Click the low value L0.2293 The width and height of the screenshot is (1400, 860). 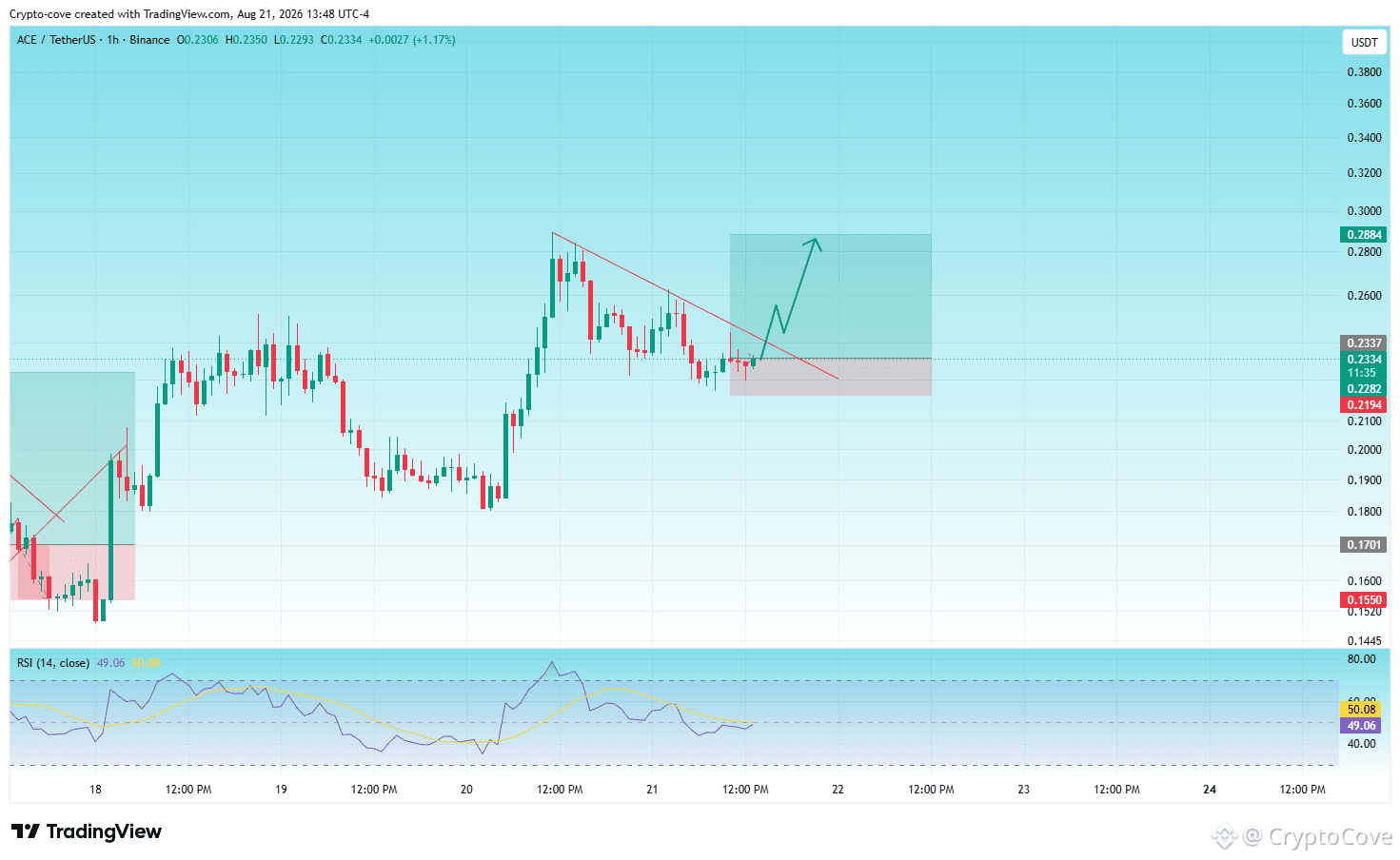point(293,40)
